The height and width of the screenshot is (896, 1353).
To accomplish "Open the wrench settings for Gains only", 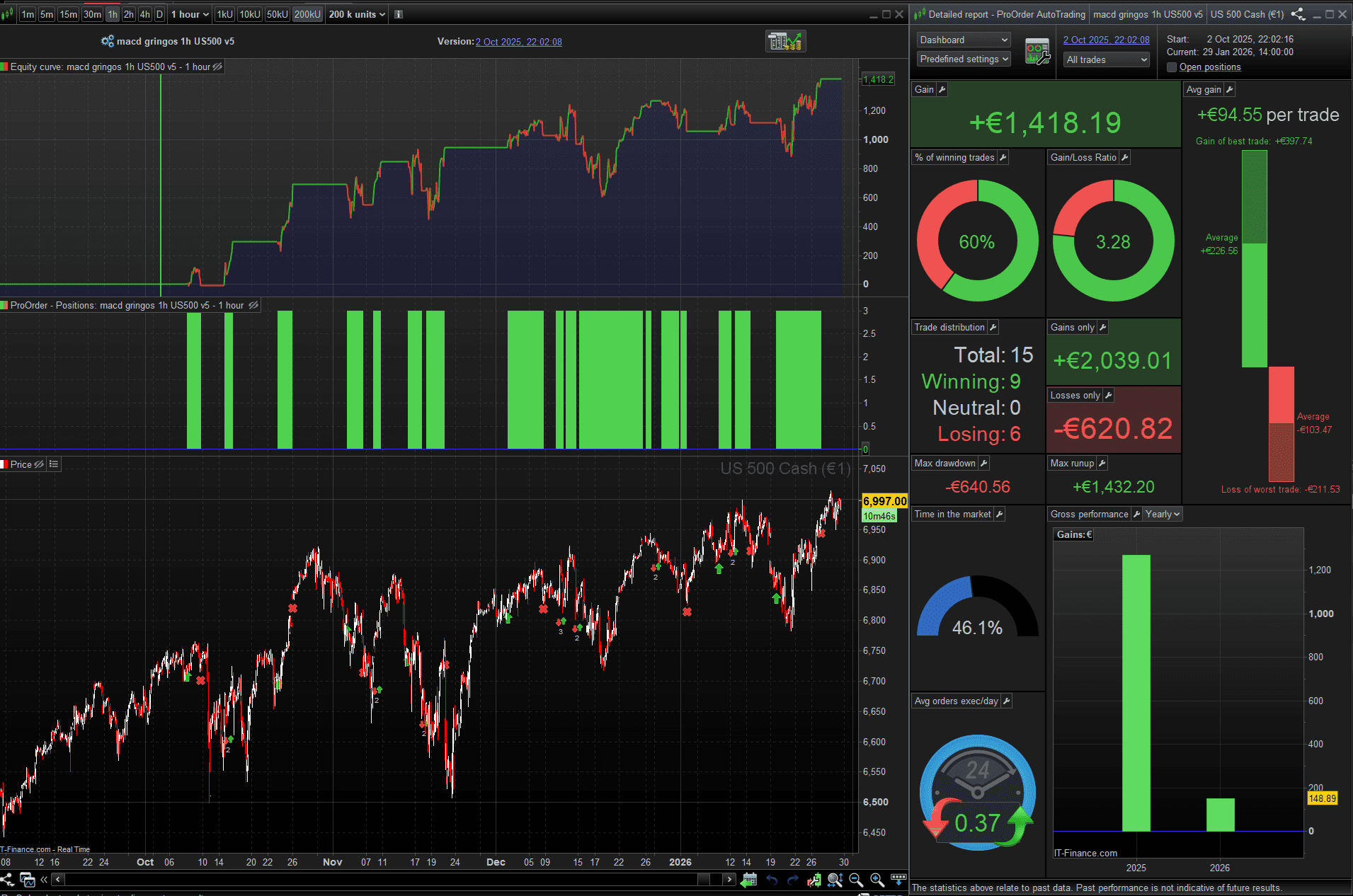I will 1103,328.
